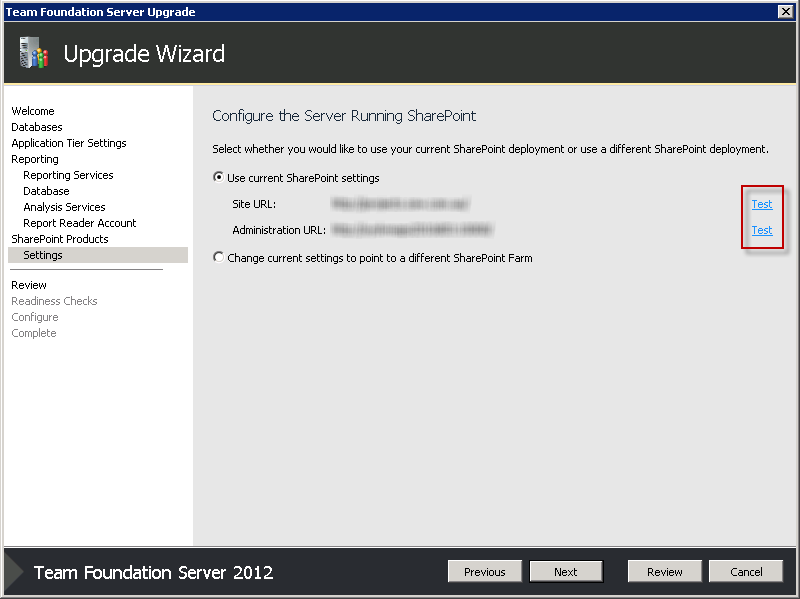Click the blurred Site URL value
Image resolution: width=800 pixels, height=599 pixels.
point(400,204)
